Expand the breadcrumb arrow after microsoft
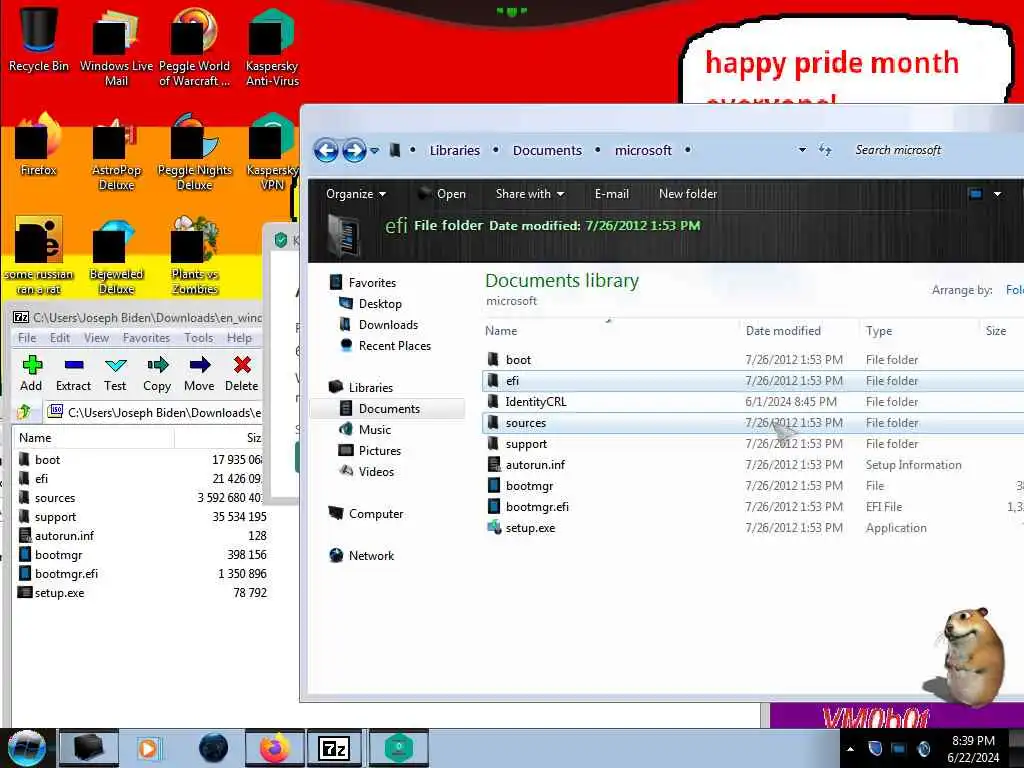 [688, 150]
